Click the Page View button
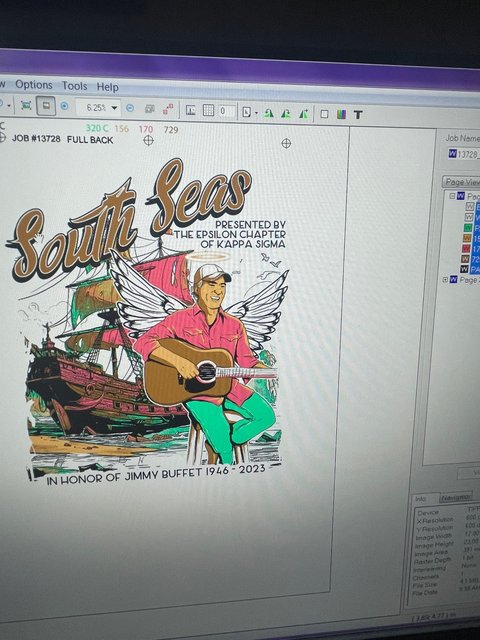 coord(461,182)
